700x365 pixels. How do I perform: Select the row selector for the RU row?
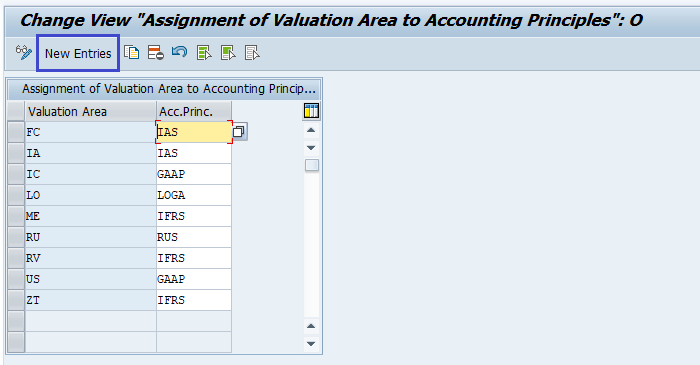coord(16,237)
